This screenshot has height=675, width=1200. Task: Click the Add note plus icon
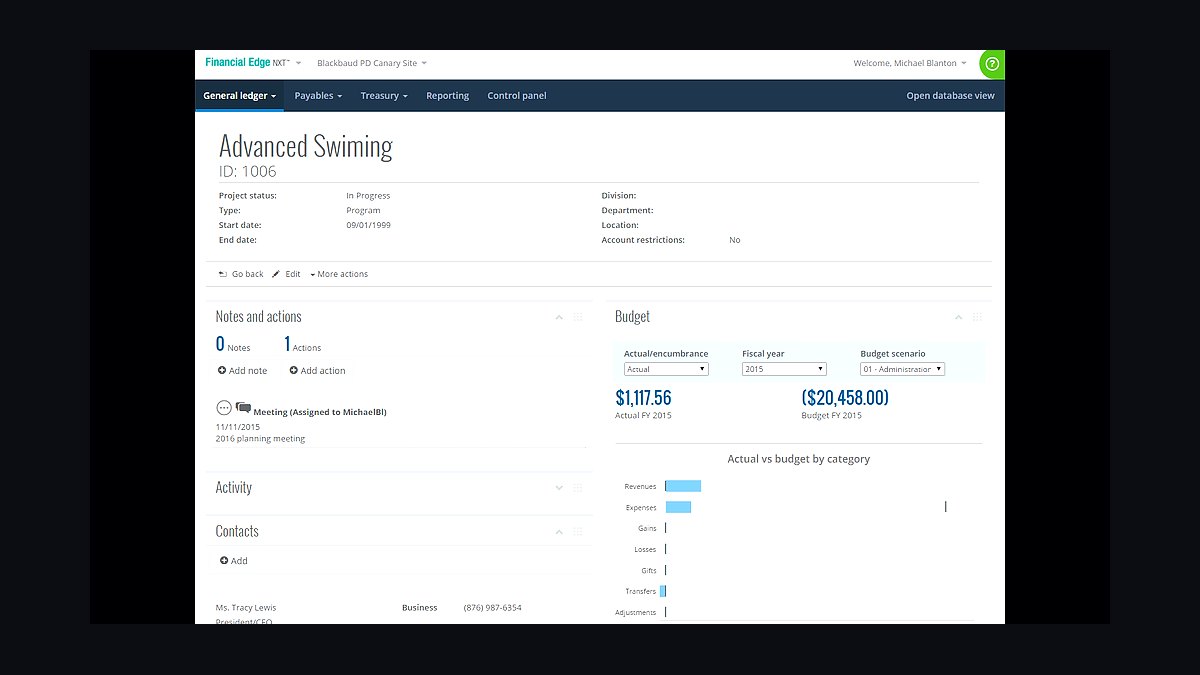(222, 371)
